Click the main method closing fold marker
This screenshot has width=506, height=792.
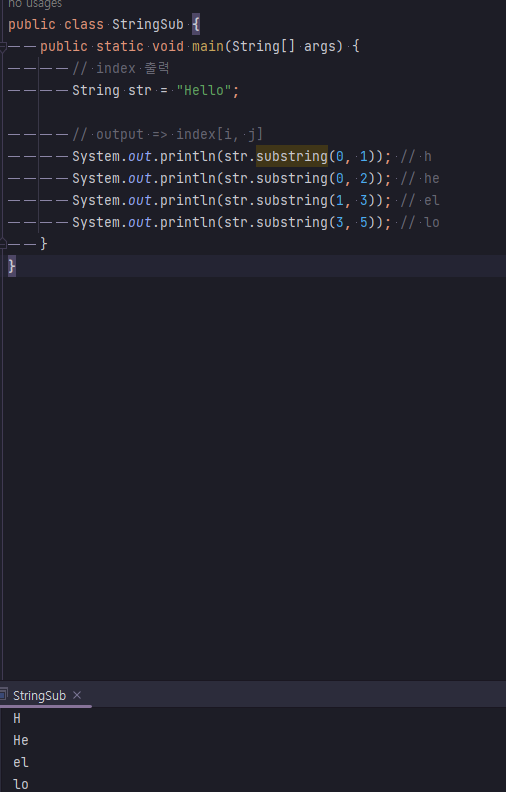point(3,244)
